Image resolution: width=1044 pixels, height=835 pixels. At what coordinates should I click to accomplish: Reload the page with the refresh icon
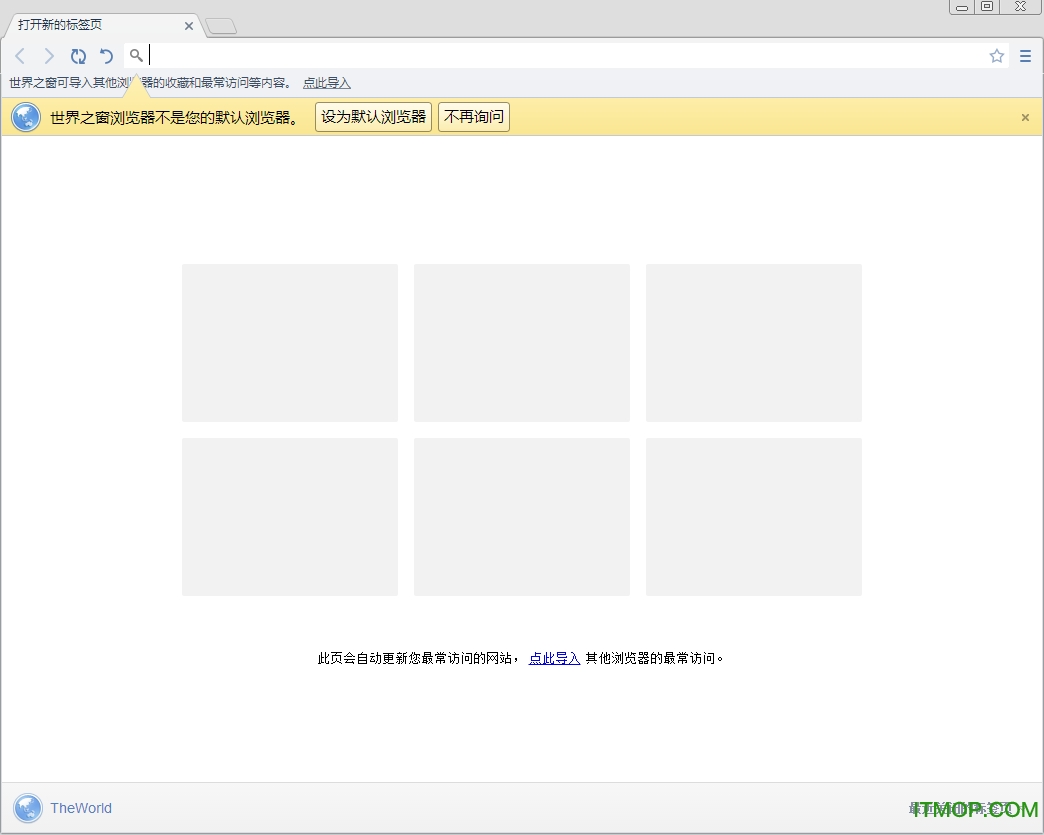78,56
